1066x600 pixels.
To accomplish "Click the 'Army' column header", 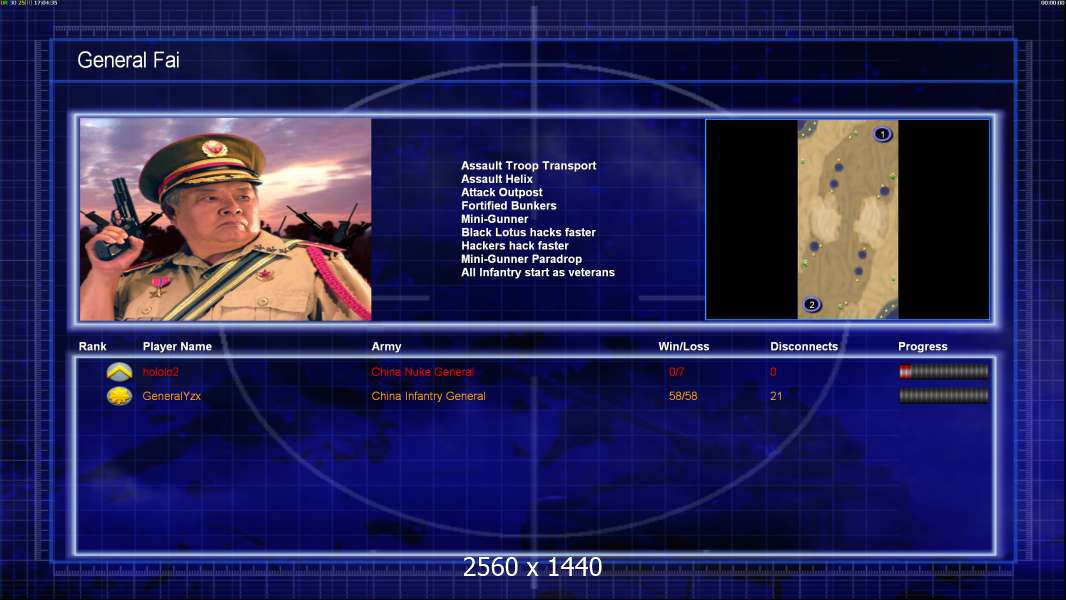I will [386, 347].
